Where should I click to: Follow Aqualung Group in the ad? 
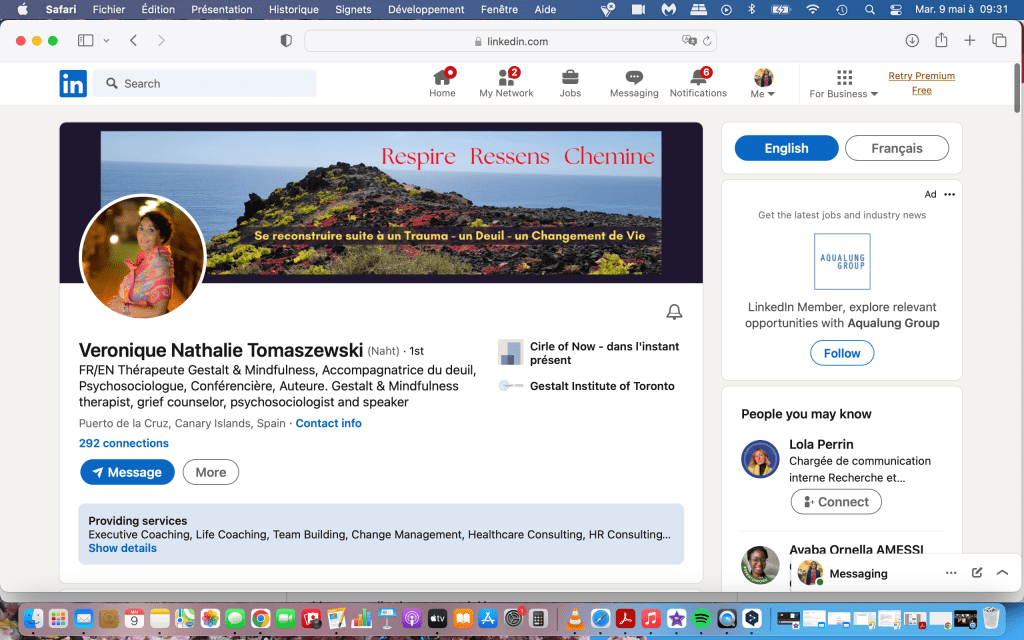click(842, 353)
